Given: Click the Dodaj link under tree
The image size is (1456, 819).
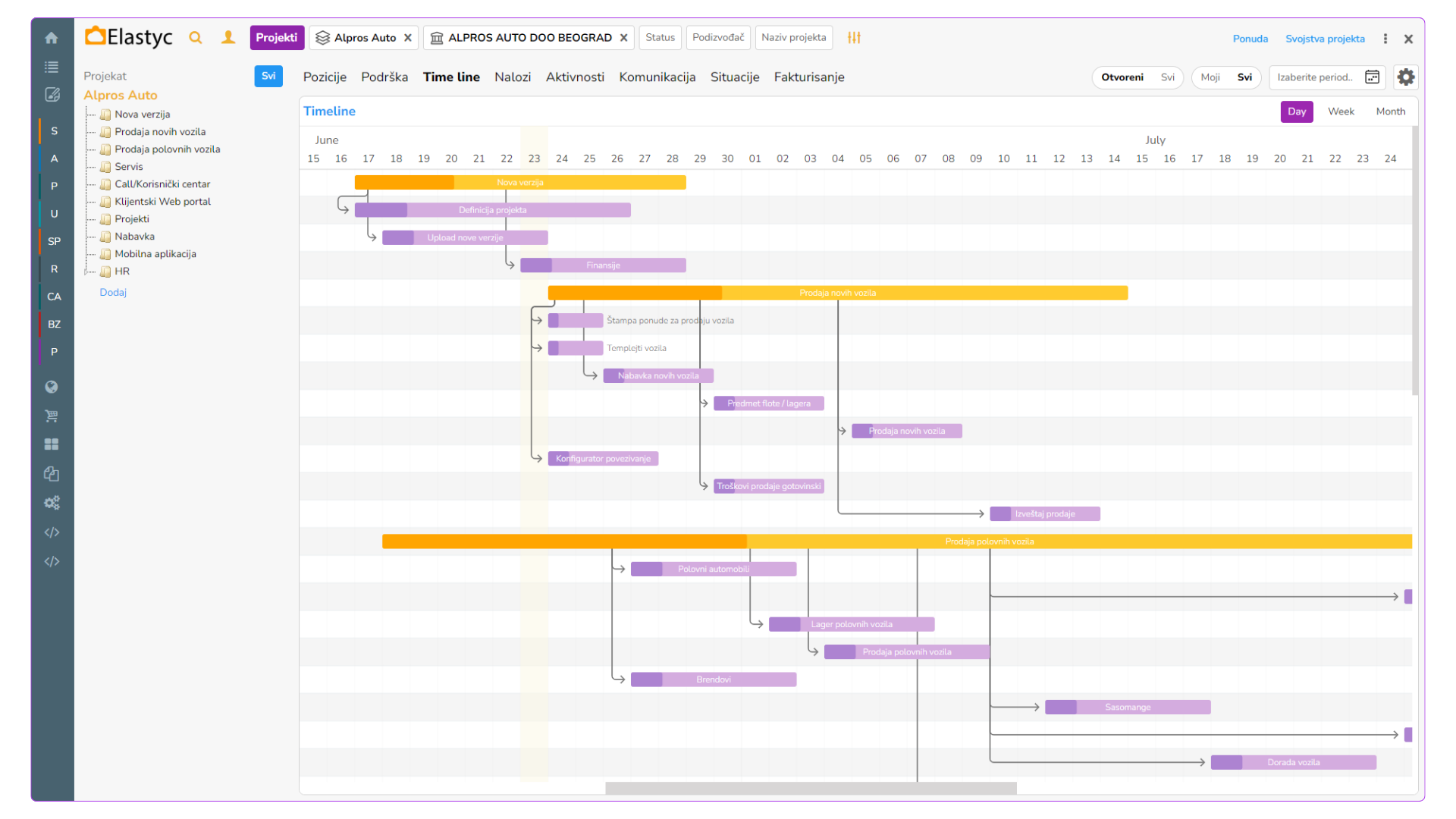Looking at the screenshot, I should click(113, 293).
